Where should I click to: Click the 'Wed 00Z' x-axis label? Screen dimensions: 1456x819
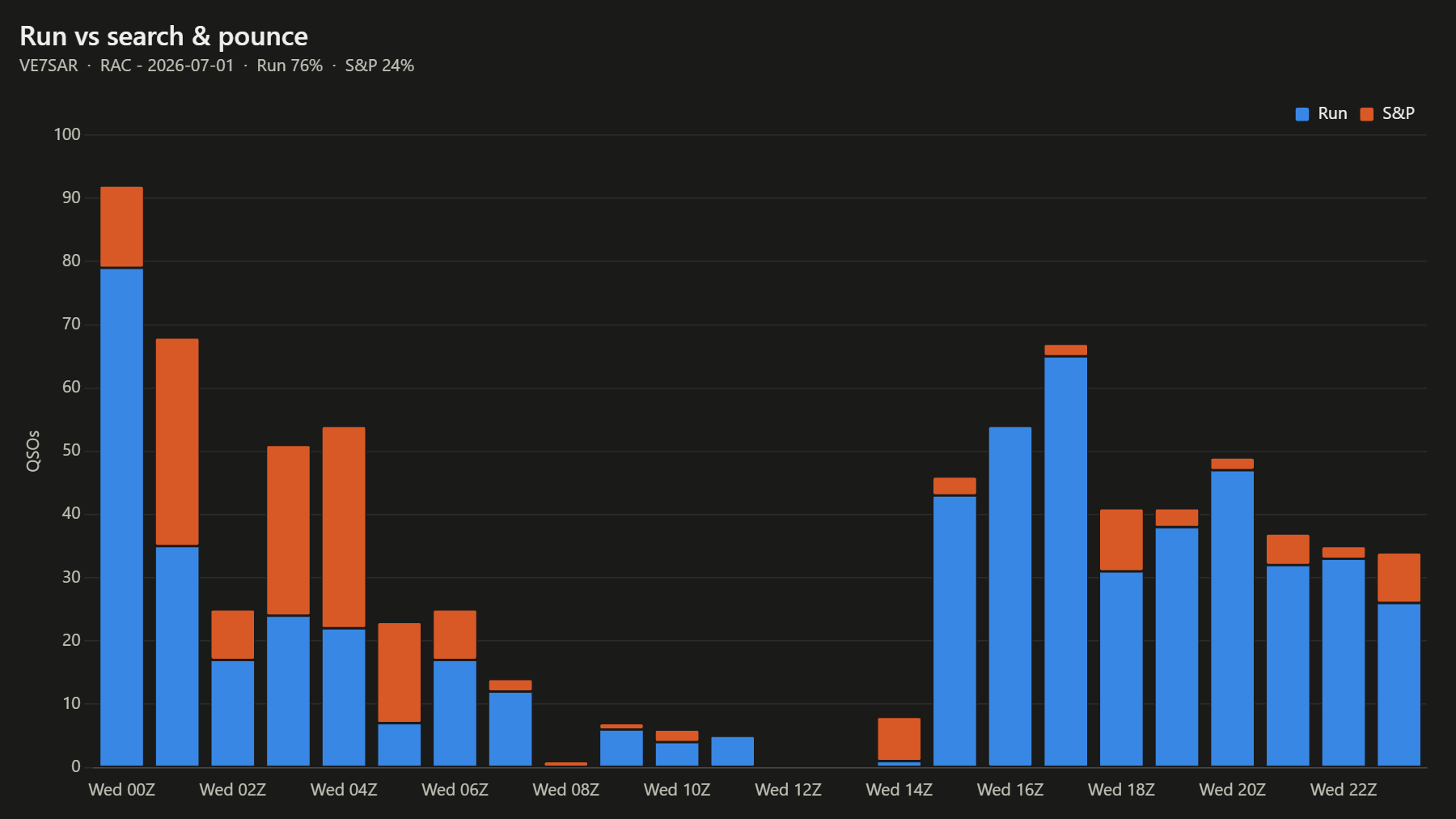(121, 790)
